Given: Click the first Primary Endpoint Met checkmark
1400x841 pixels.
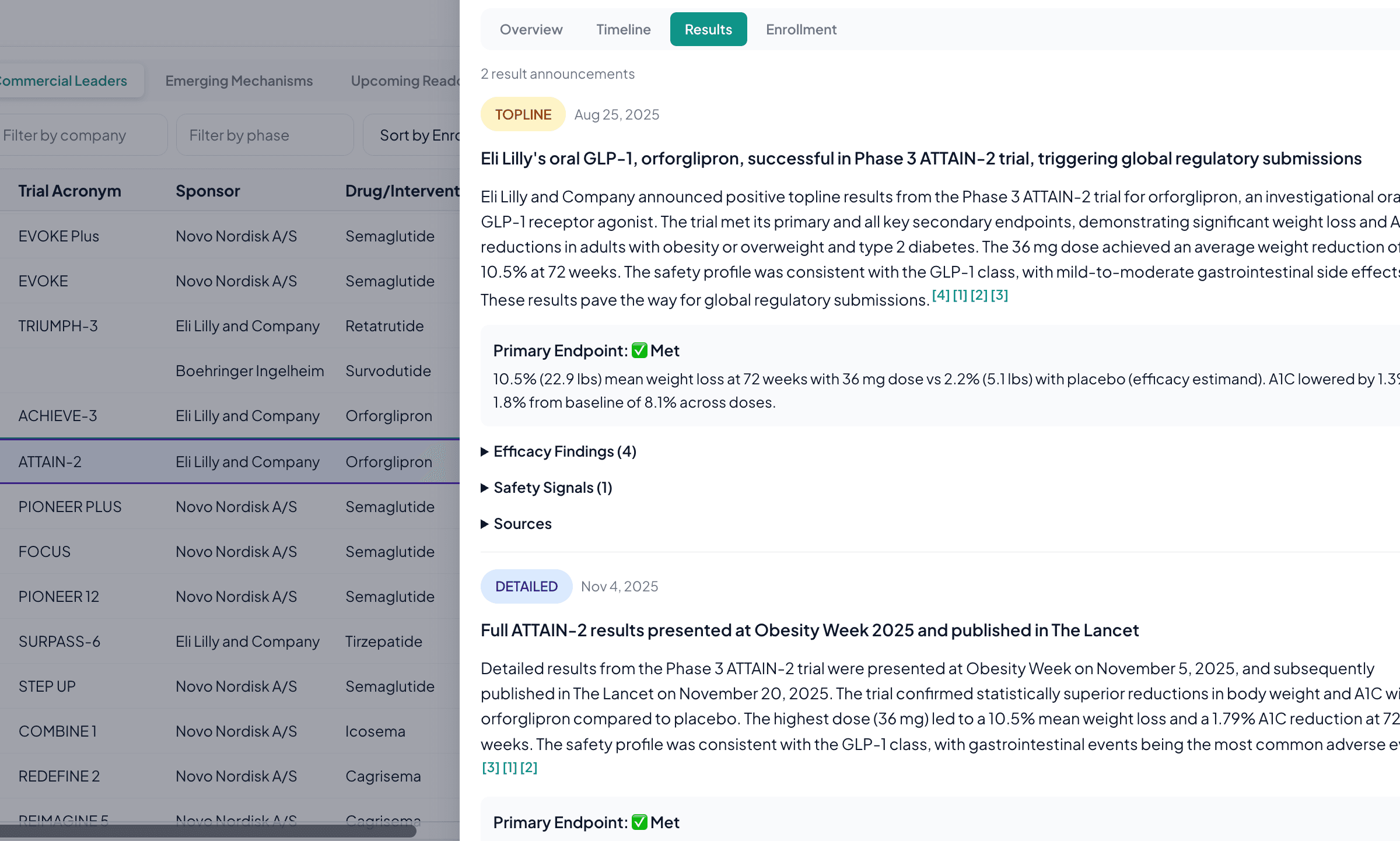Looking at the screenshot, I should point(639,351).
